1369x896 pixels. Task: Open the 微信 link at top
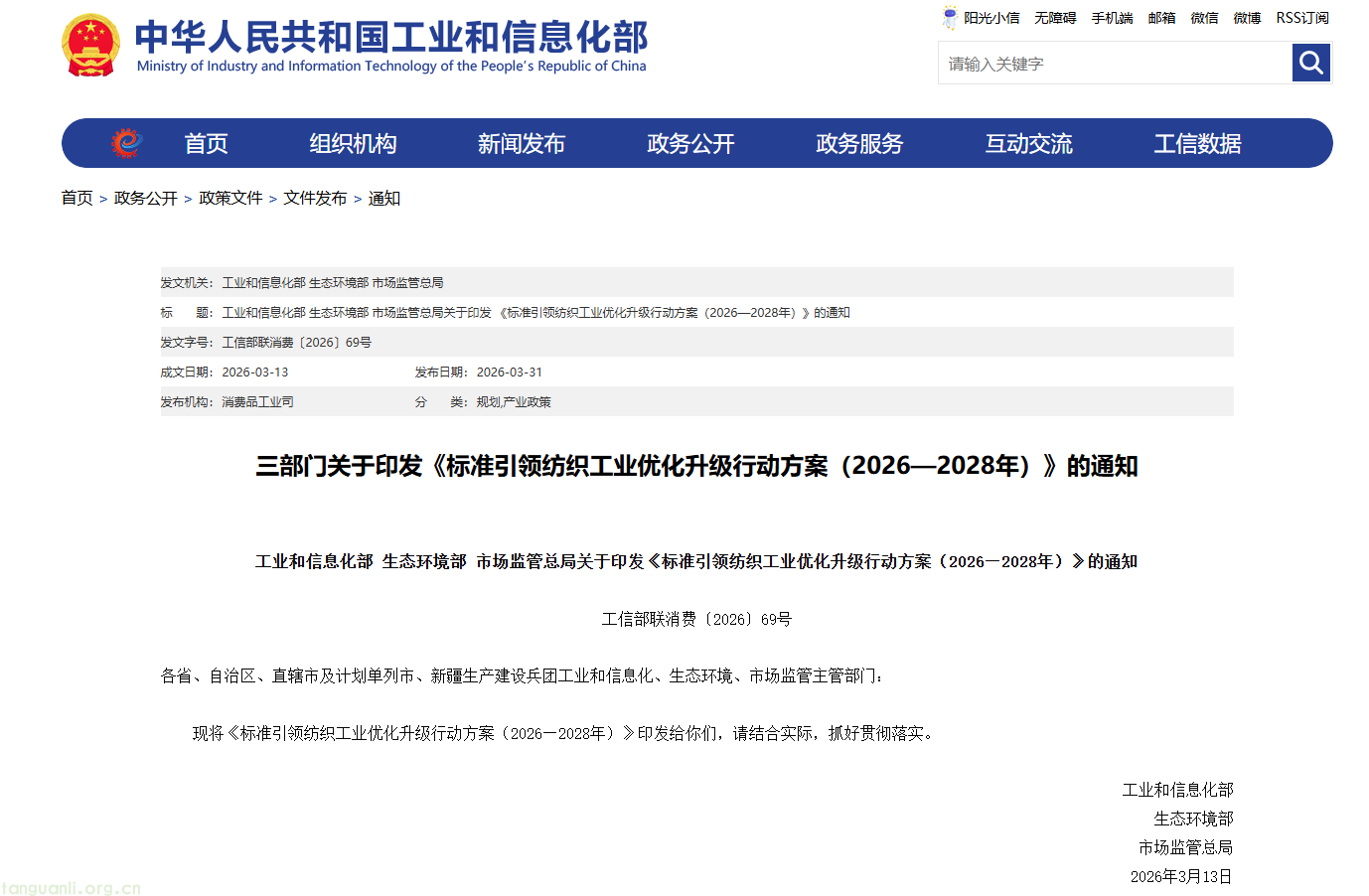[x=1204, y=18]
